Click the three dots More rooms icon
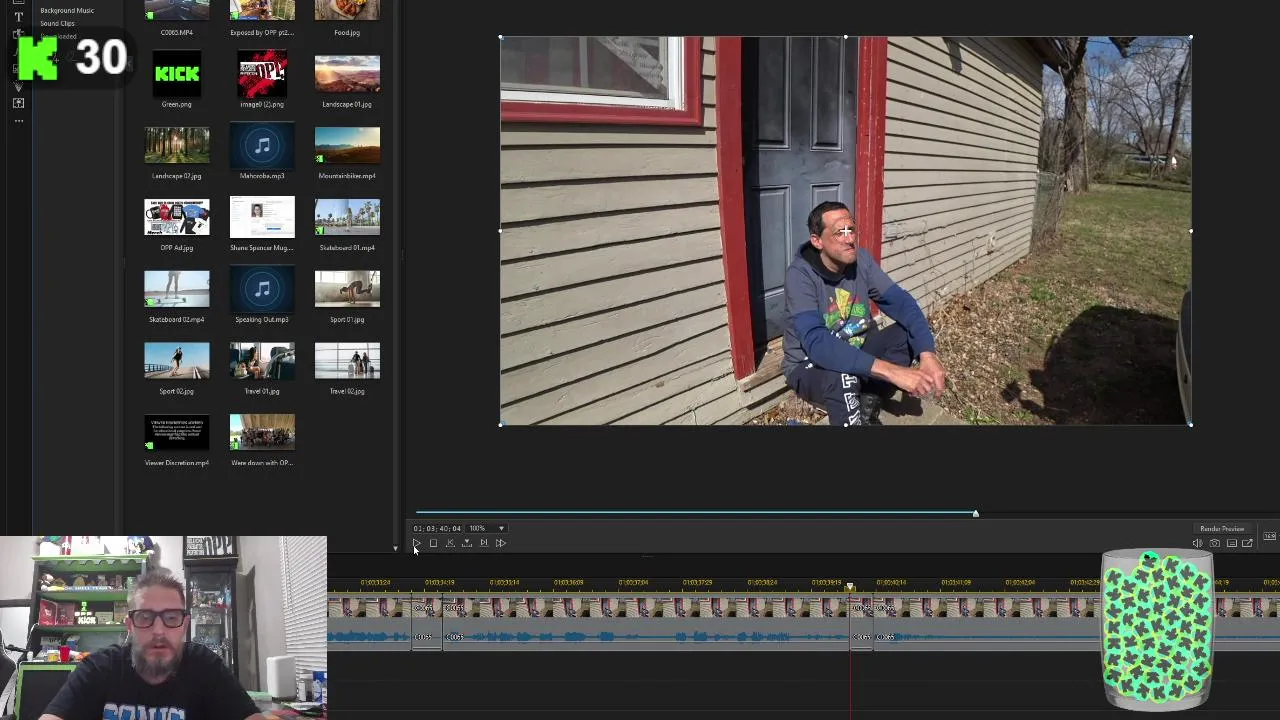Screen dimensions: 1280x720 (18, 121)
